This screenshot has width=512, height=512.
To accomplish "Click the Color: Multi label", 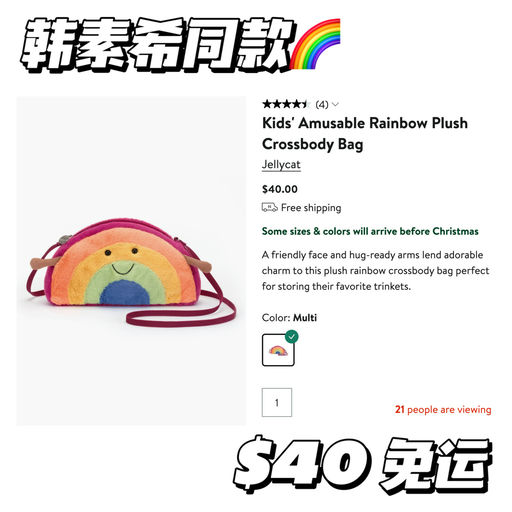I will [289, 318].
